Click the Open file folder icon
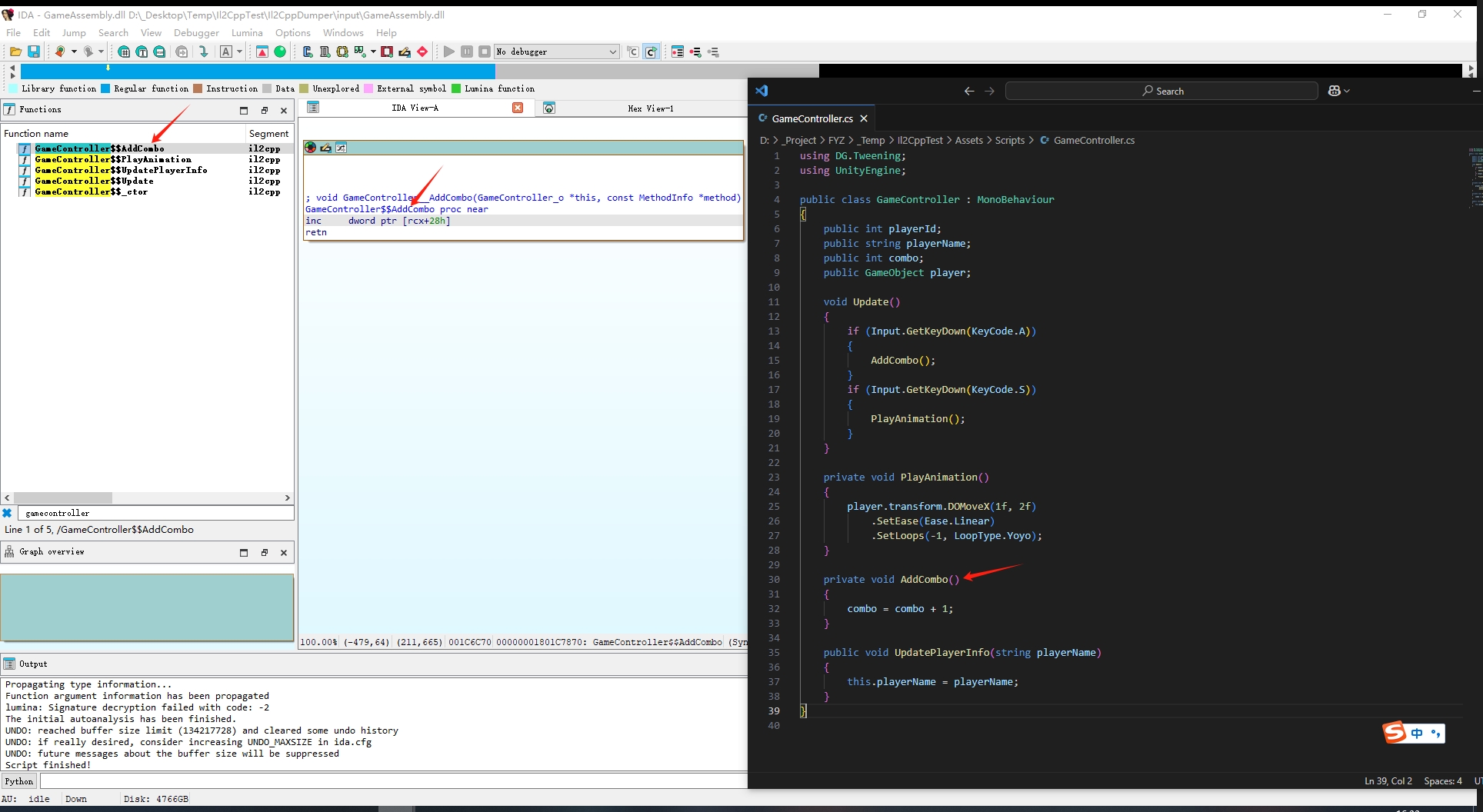 [15, 52]
